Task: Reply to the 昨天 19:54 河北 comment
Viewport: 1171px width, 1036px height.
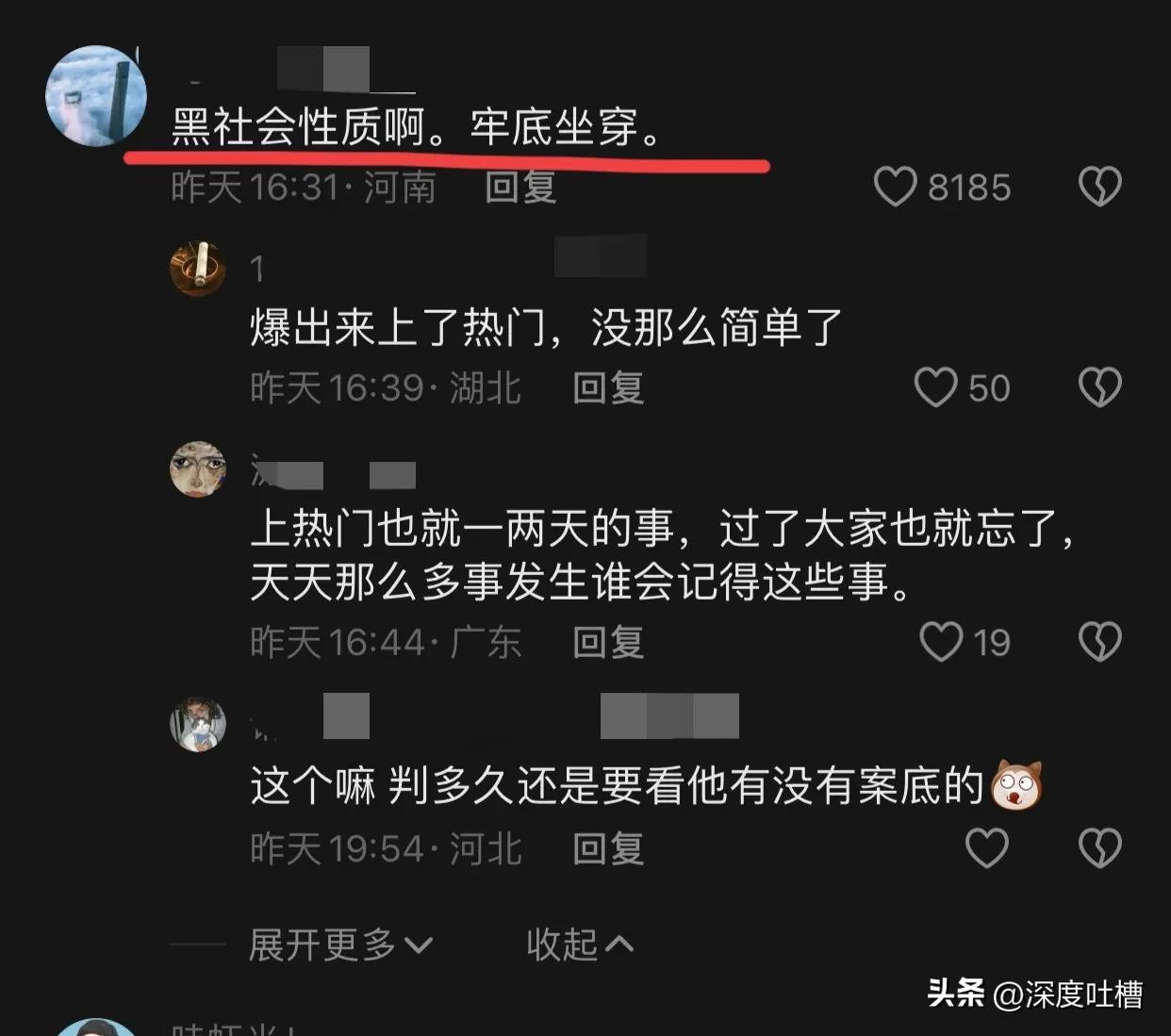Action: [608, 848]
